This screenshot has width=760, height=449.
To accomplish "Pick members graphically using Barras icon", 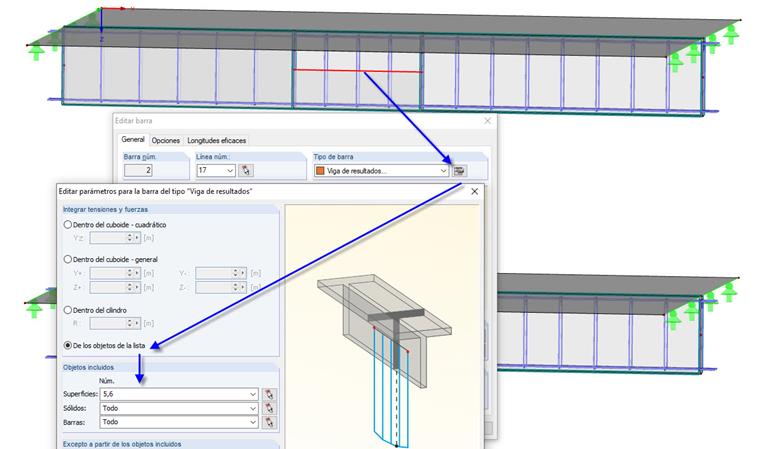I will coord(269,422).
